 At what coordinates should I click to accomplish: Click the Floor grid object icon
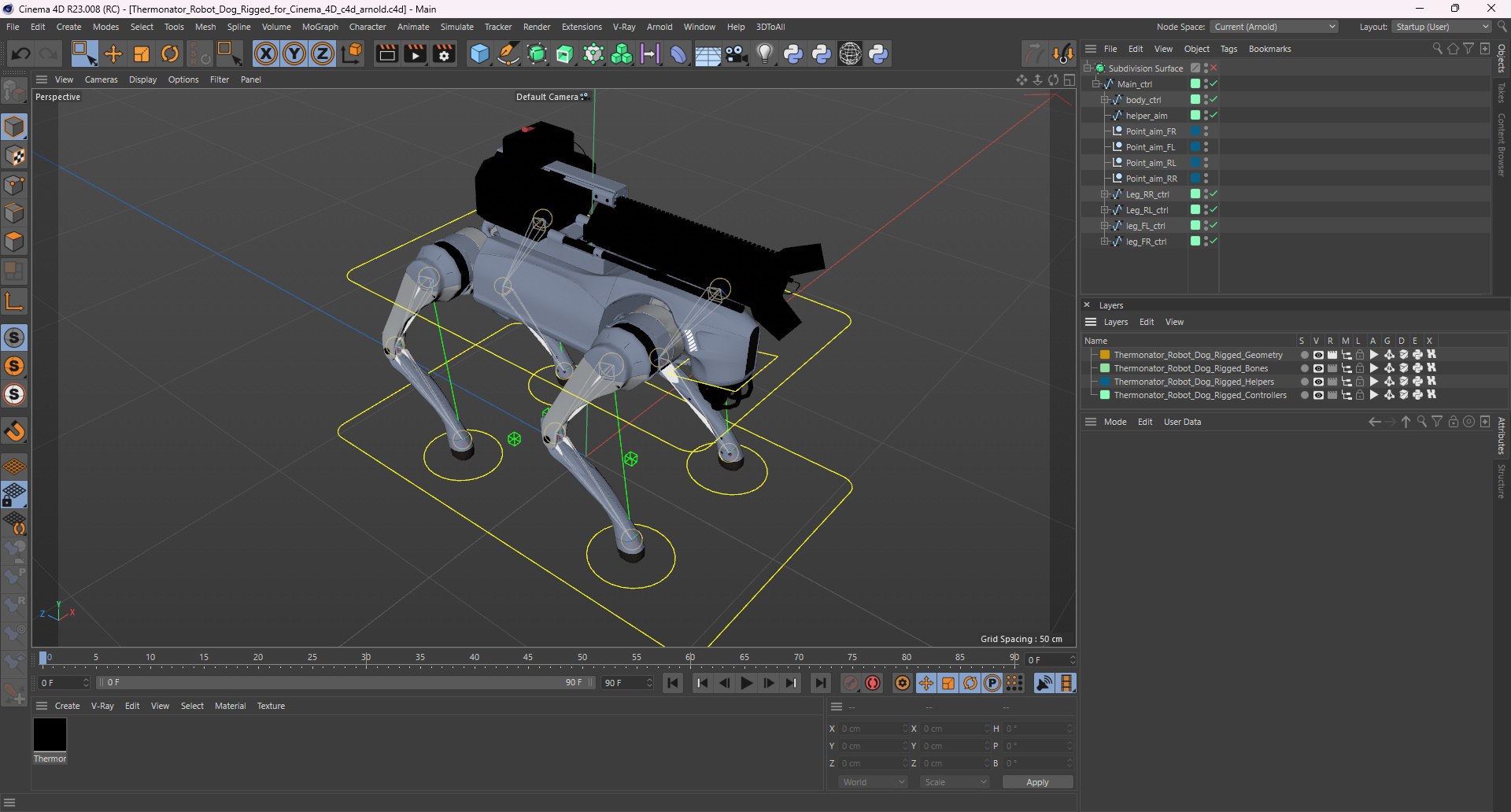tap(707, 54)
